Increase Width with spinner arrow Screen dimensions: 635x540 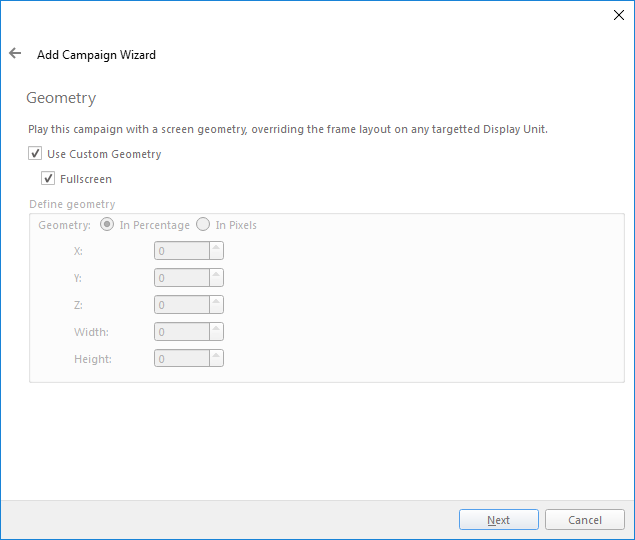pyautogui.click(x=216, y=328)
